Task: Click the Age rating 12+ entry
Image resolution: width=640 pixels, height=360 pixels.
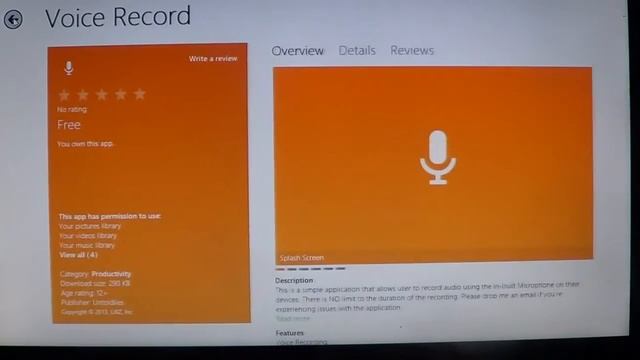Action: [x=84, y=293]
